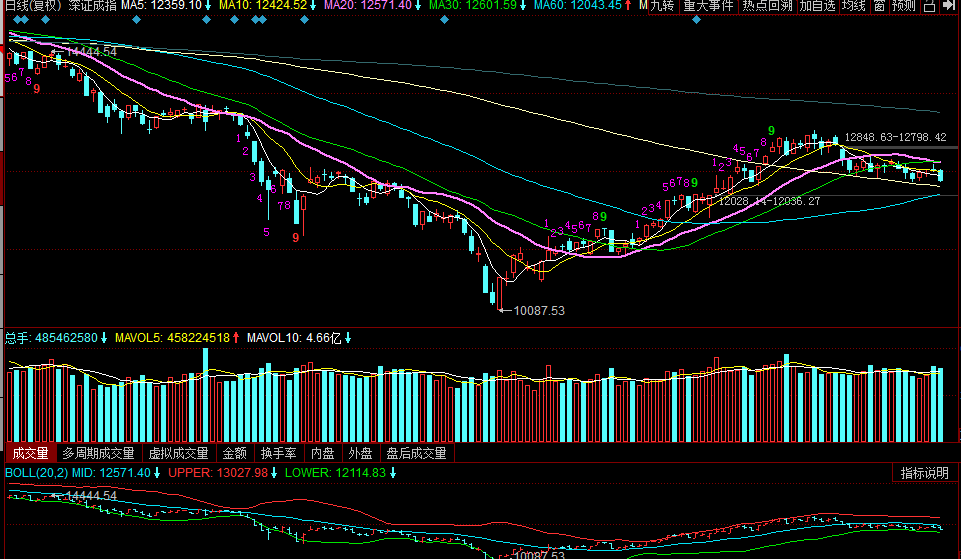Toggle 均线 moving average lines

[854, 6]
